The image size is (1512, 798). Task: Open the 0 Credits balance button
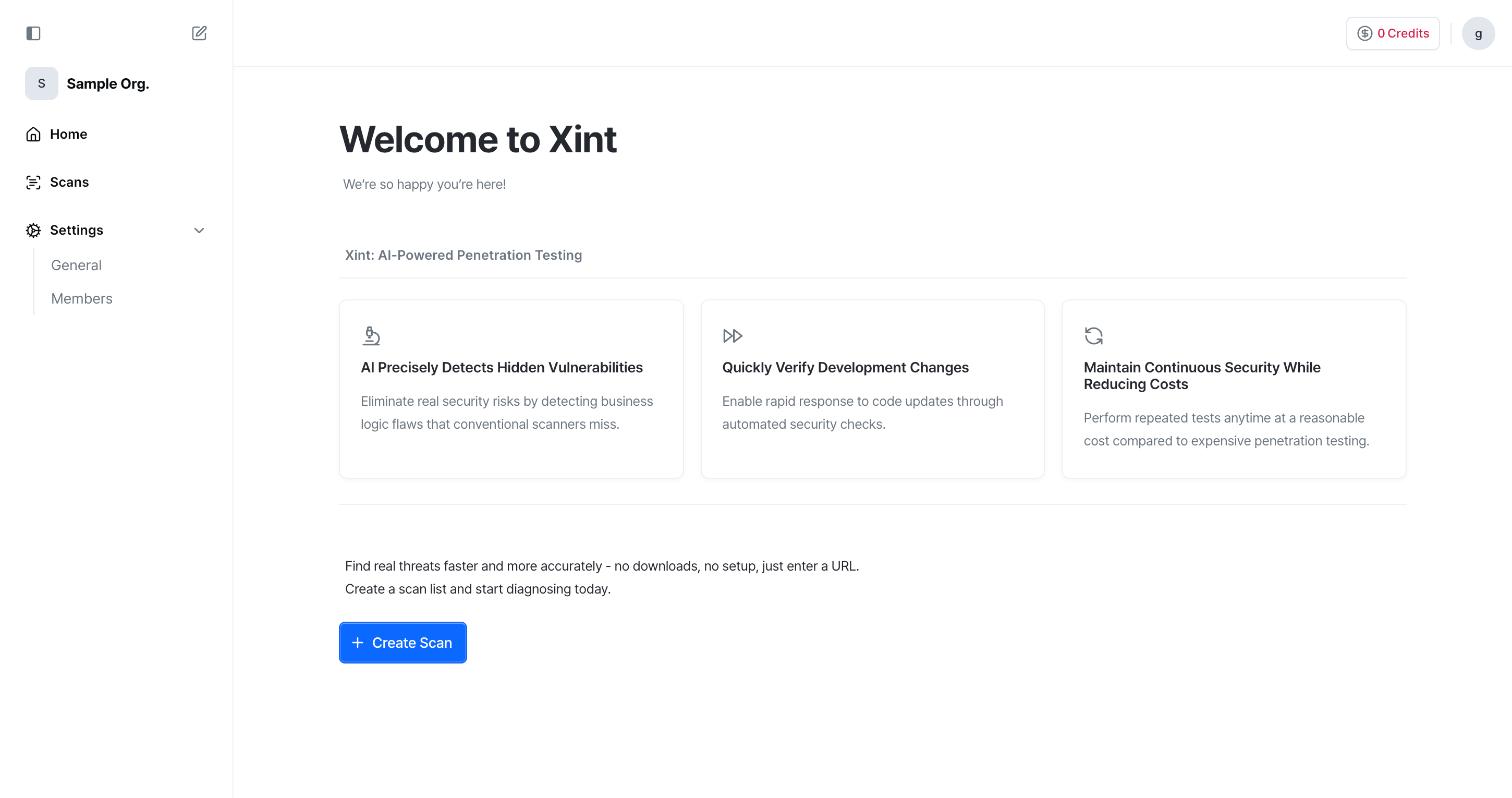(x=1392, y=33)
